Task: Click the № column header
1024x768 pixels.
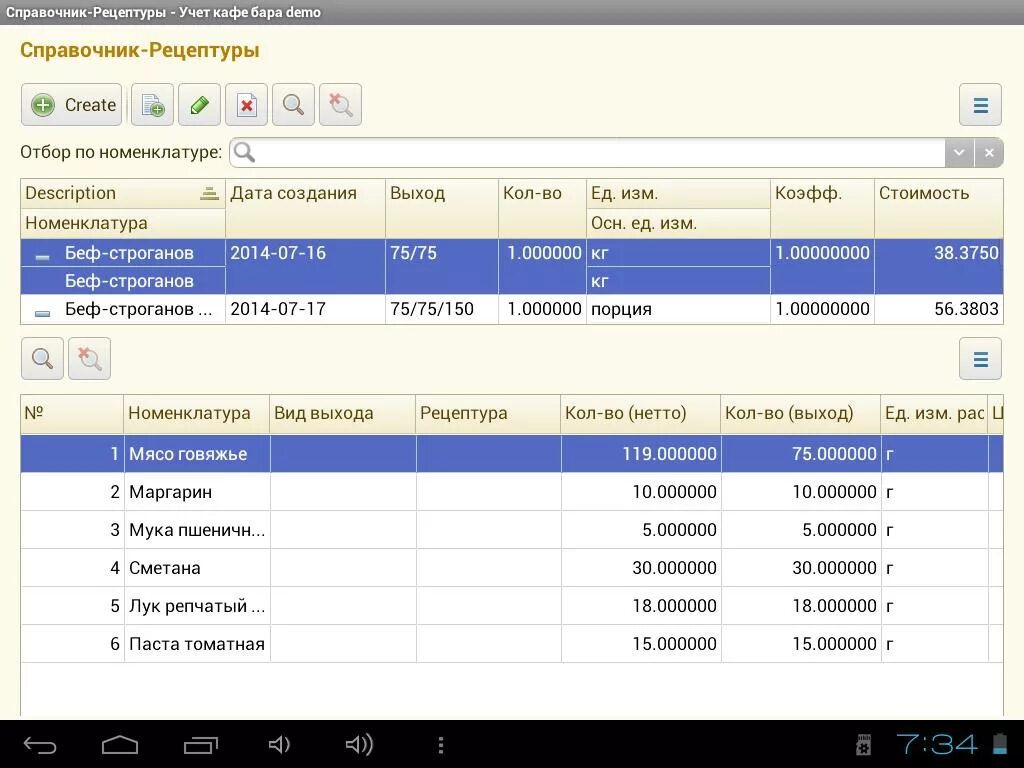Action: [72, 413]
